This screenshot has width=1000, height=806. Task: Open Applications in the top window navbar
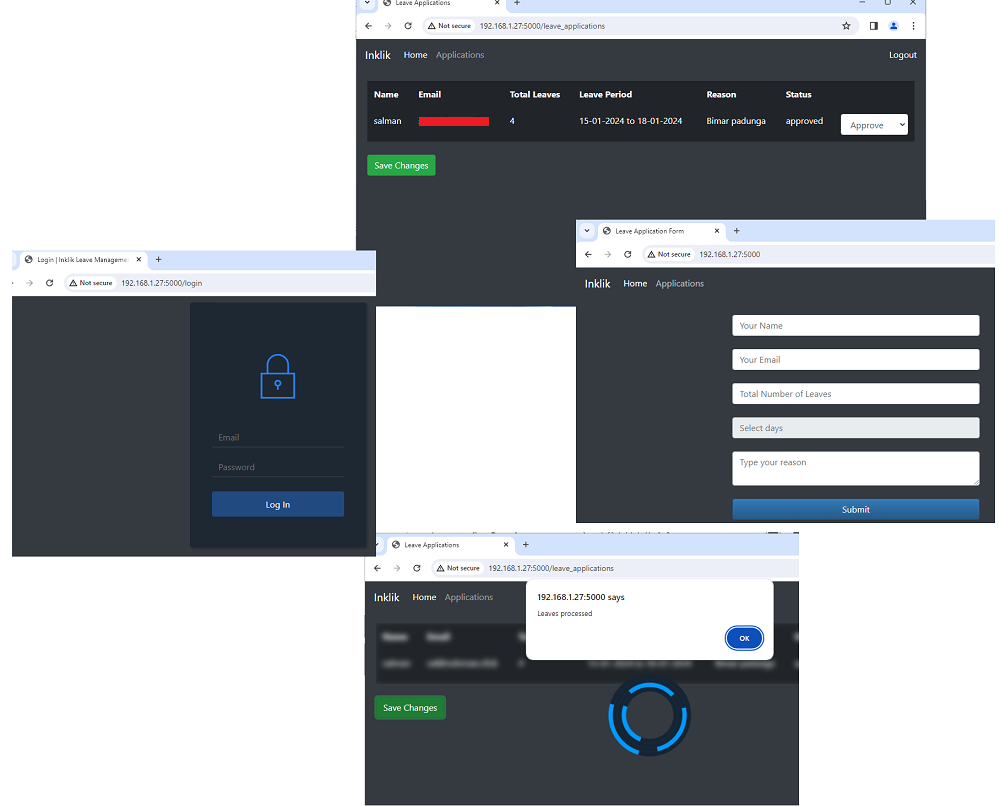tap(460, 55)
